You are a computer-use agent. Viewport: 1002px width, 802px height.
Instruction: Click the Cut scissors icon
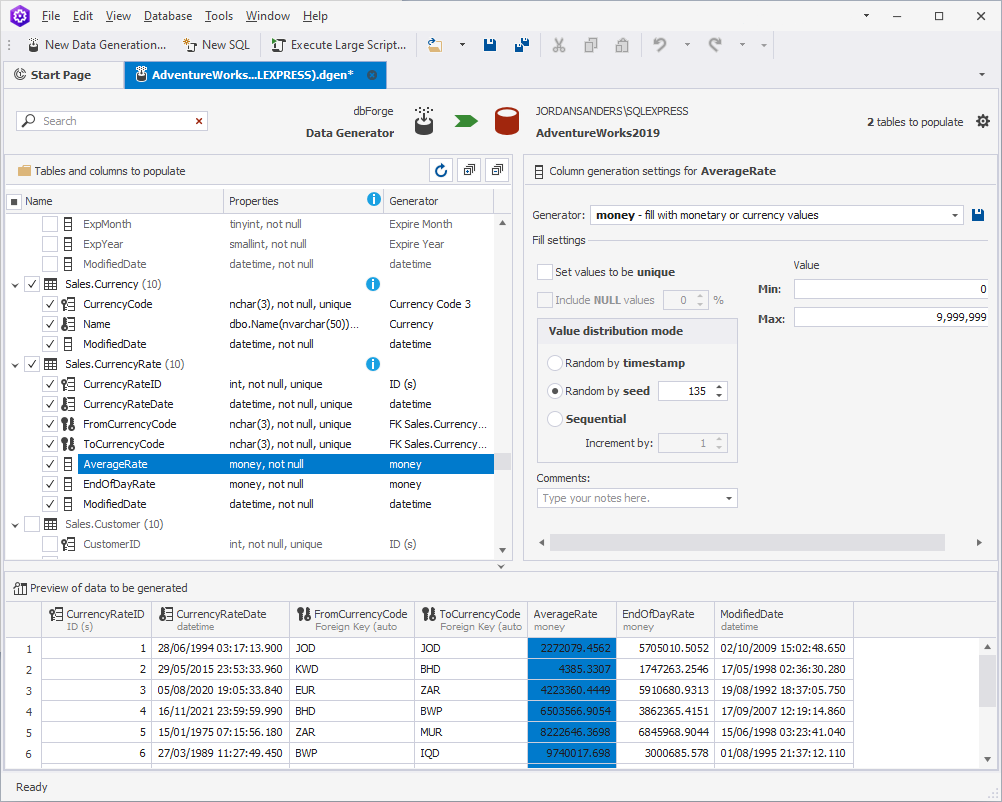point(559,45)
